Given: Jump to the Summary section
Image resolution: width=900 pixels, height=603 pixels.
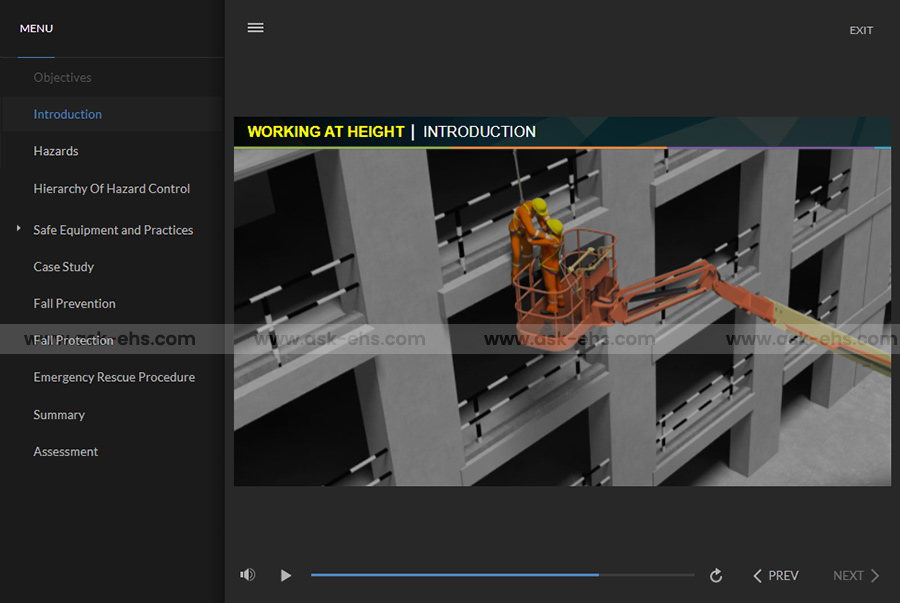Looking at the screenshot, I should coord(59,415).
